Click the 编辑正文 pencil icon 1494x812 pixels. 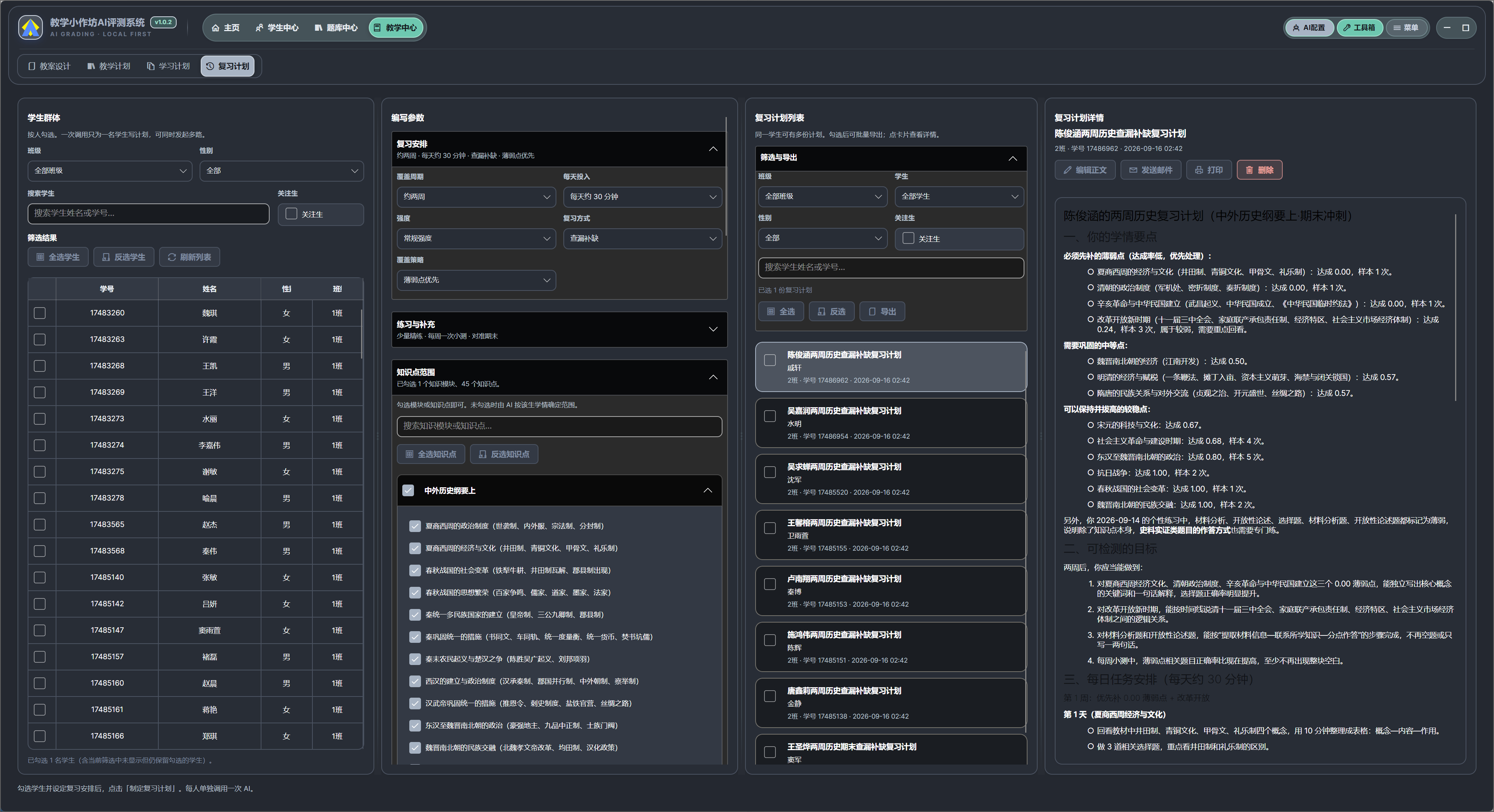[x=1067, y=170]
